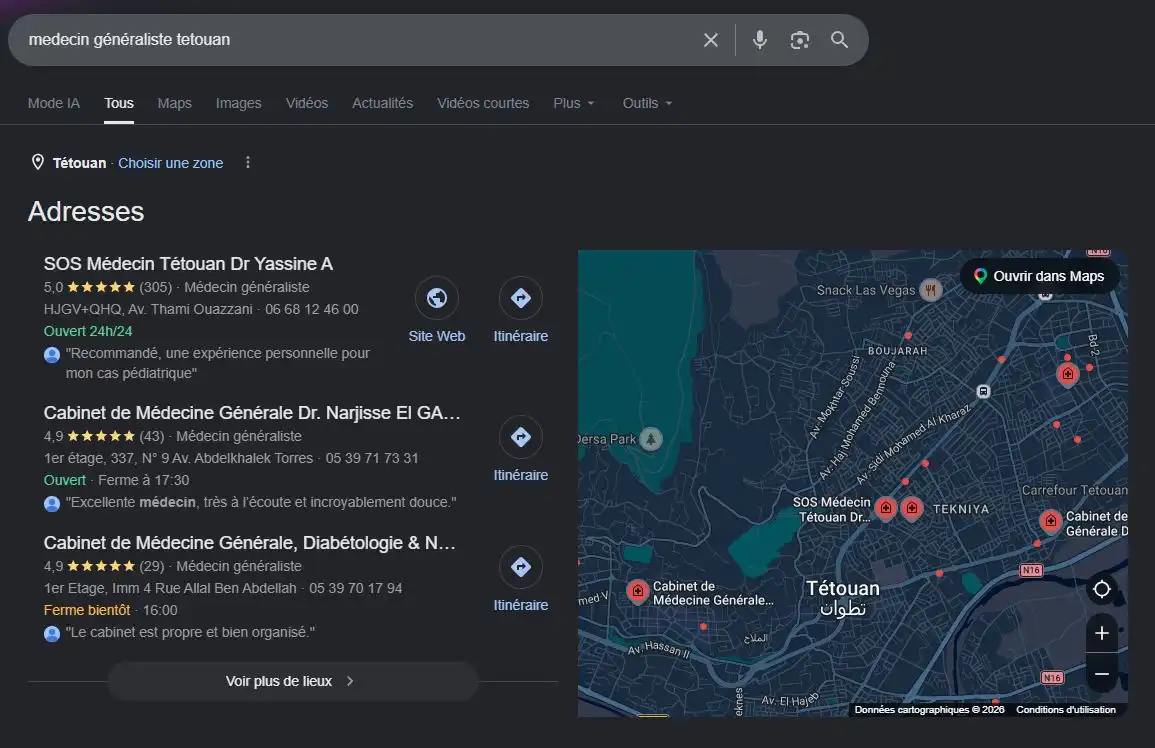The width and height of the screenshot is (1155, 748).
Task: Open the Vidéos tab
Action: [x=307, y=103]
